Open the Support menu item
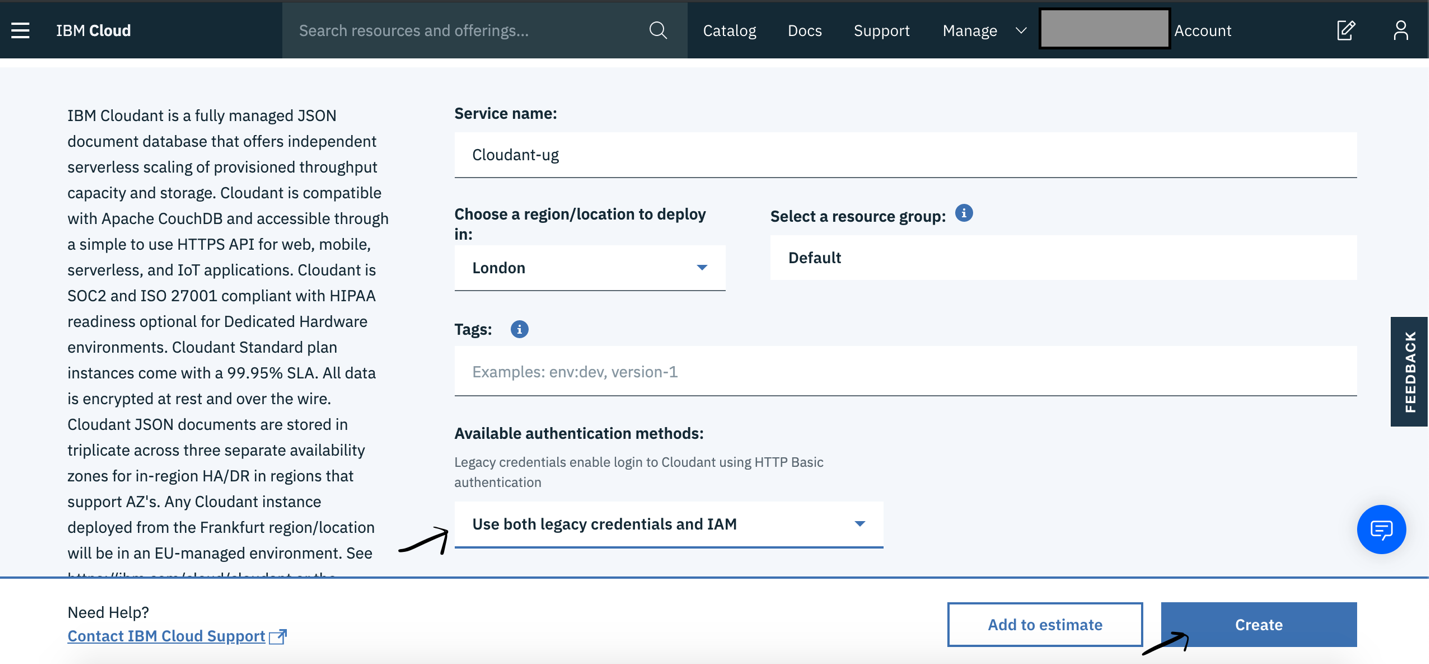This screenshot has width=1429, height=664. 881,30
